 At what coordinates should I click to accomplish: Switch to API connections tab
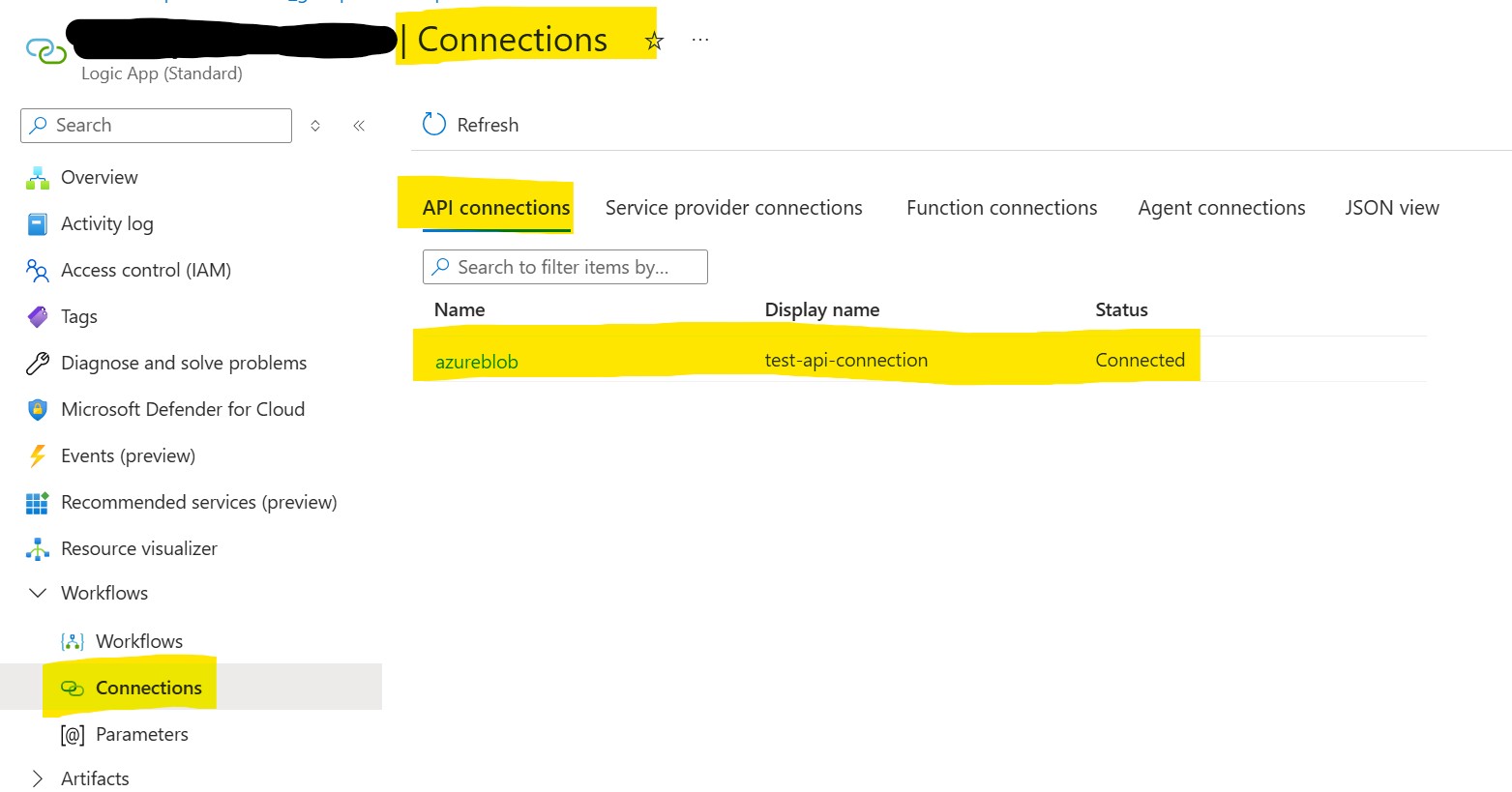pos(496,208)
